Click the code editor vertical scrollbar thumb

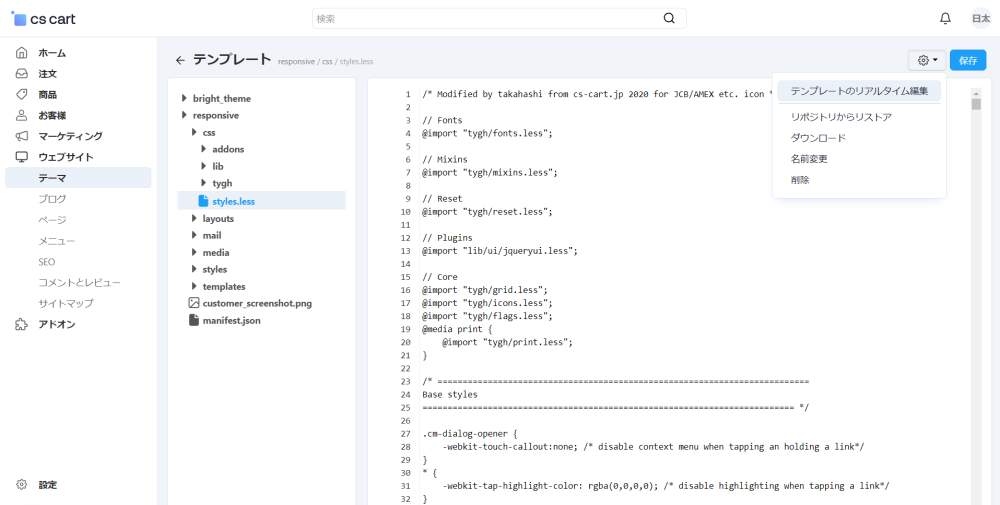click(976, 104)
